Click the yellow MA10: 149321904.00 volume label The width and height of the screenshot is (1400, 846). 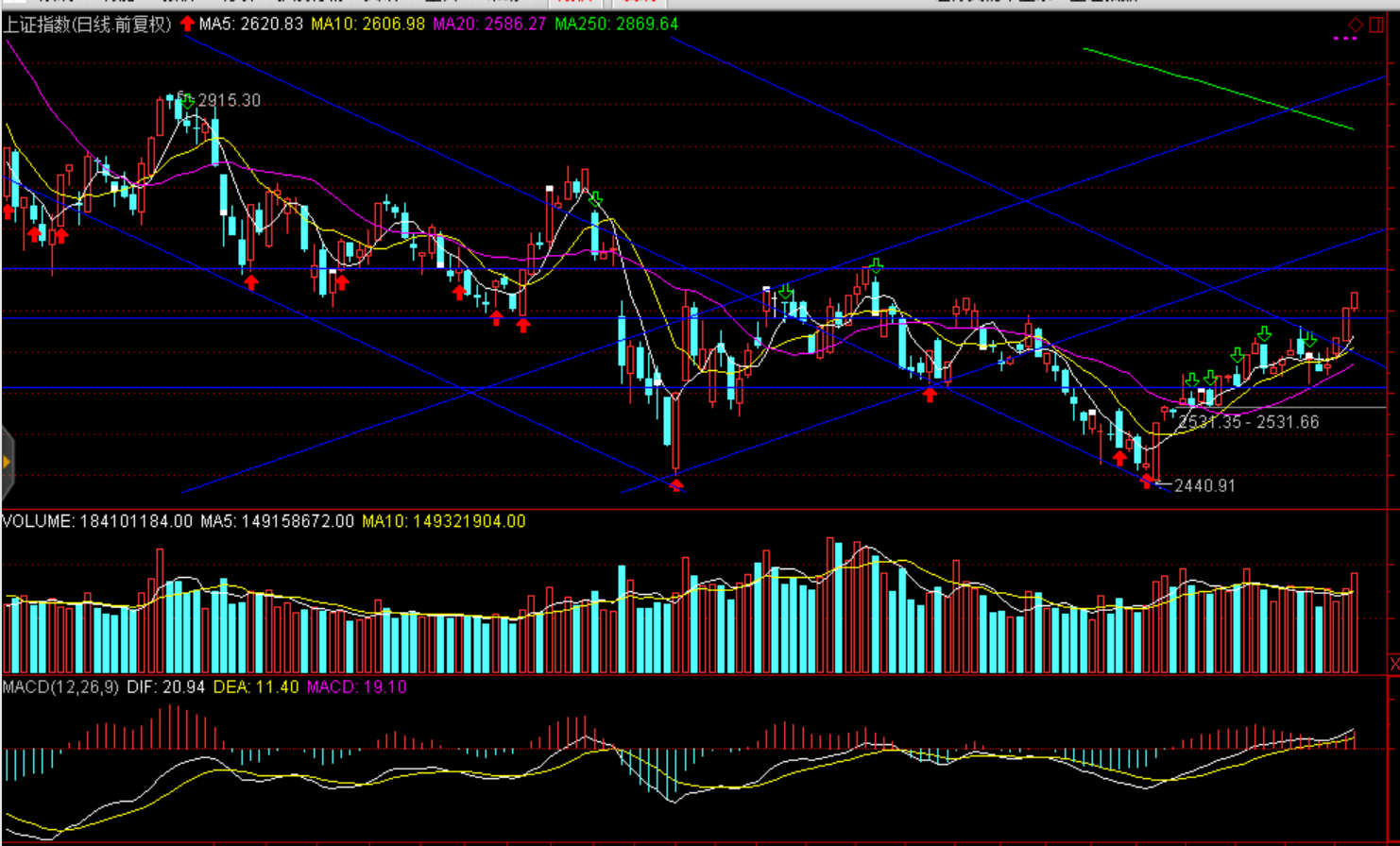(443, 521)
